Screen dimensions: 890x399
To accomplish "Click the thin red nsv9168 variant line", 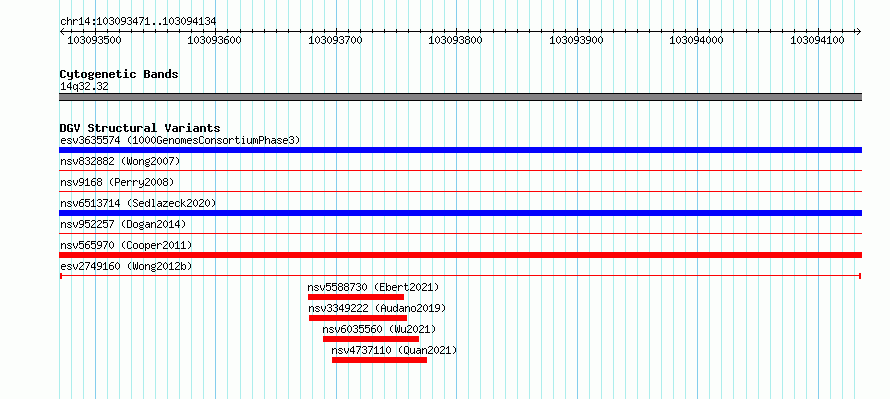I will tap(460, 191).
